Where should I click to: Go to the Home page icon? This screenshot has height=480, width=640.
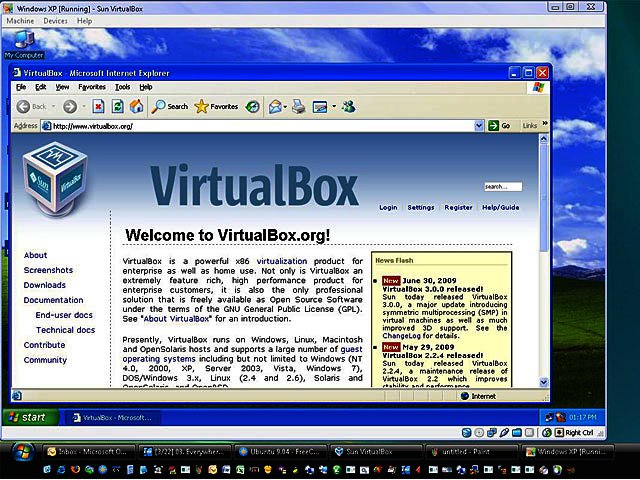136,106
